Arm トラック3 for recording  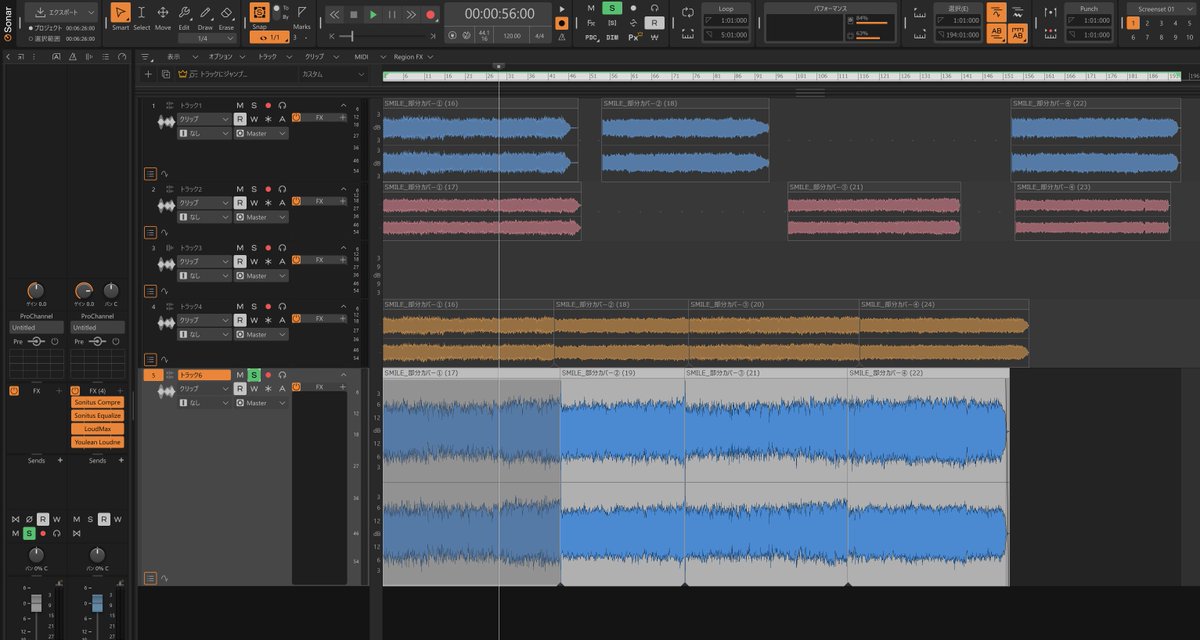tap(268, 247)
